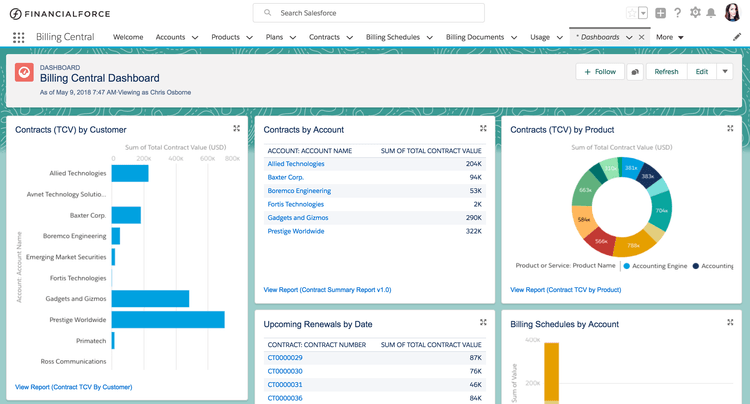The width and height of the screenshot is (750, 404).
Task: Go to the Usage tab
Action: 540,37
